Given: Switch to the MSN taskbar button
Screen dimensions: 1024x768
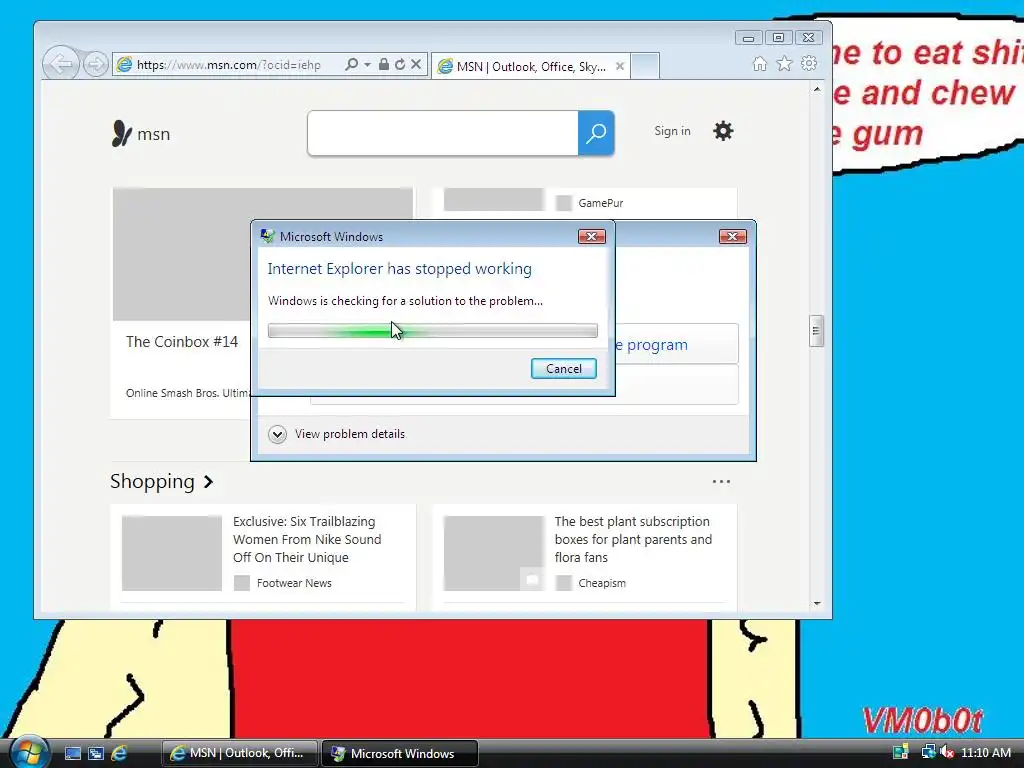Looking at the screenshot, I should [239, 753].
